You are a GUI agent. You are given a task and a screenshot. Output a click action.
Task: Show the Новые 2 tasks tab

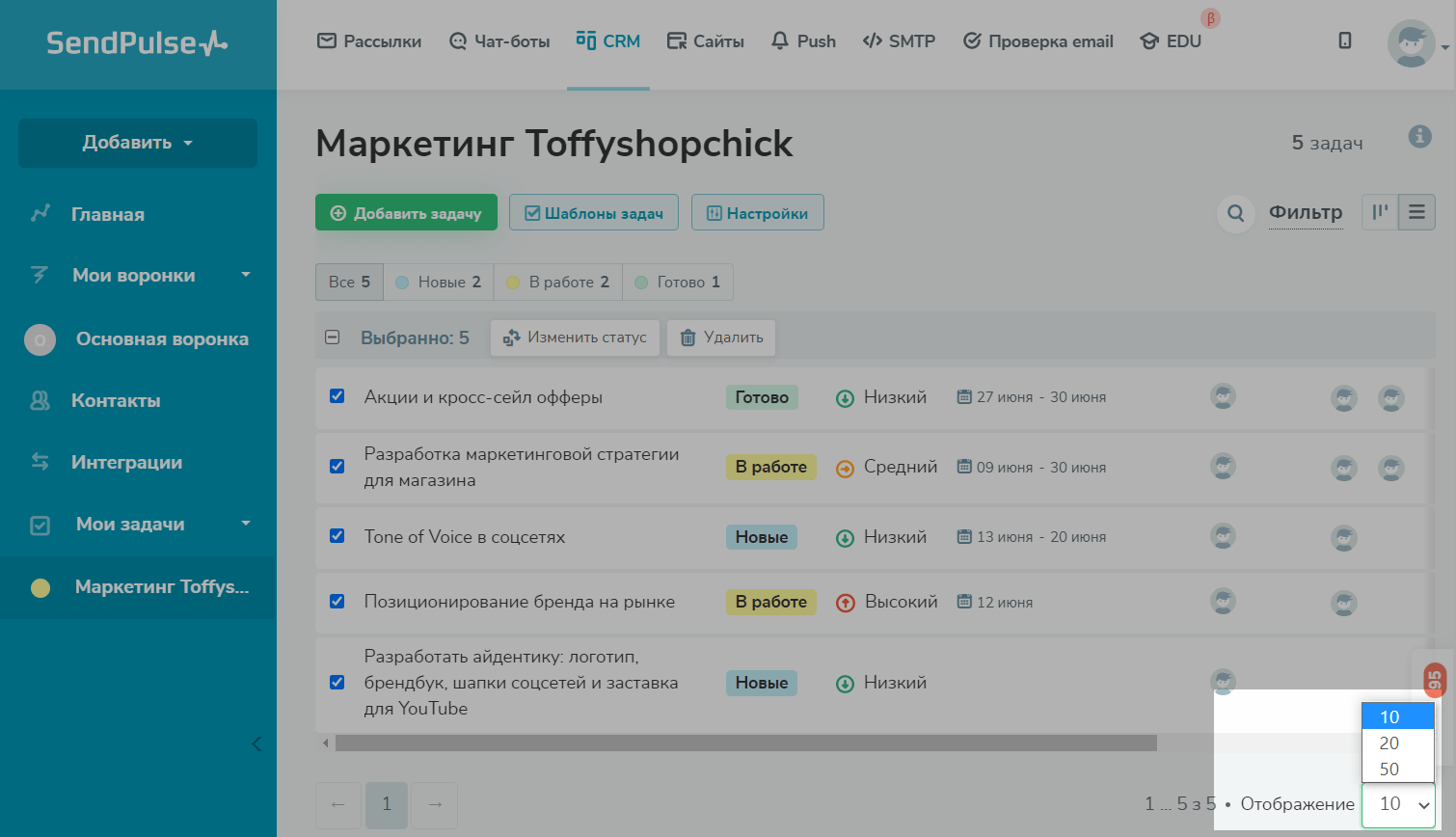pyautogui.click(x=439, y=283)
